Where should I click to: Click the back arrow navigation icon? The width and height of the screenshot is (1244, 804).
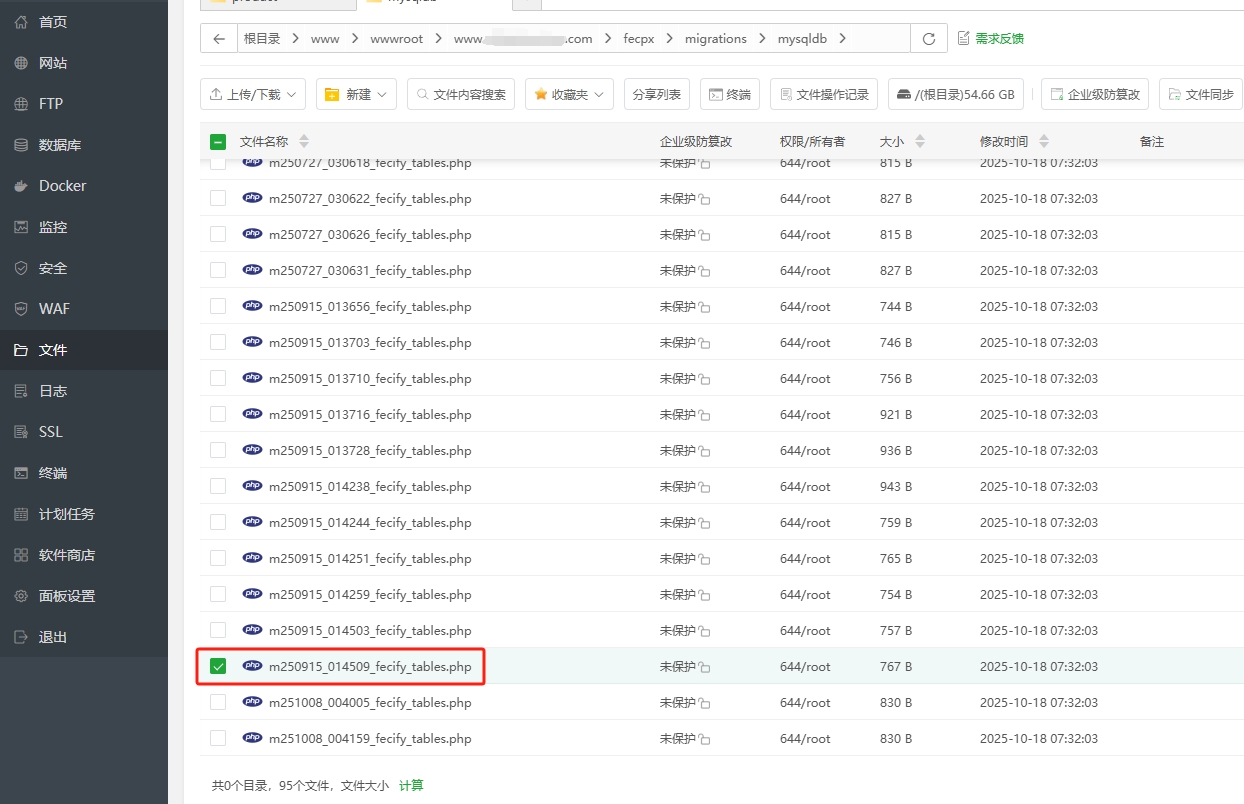218,39
